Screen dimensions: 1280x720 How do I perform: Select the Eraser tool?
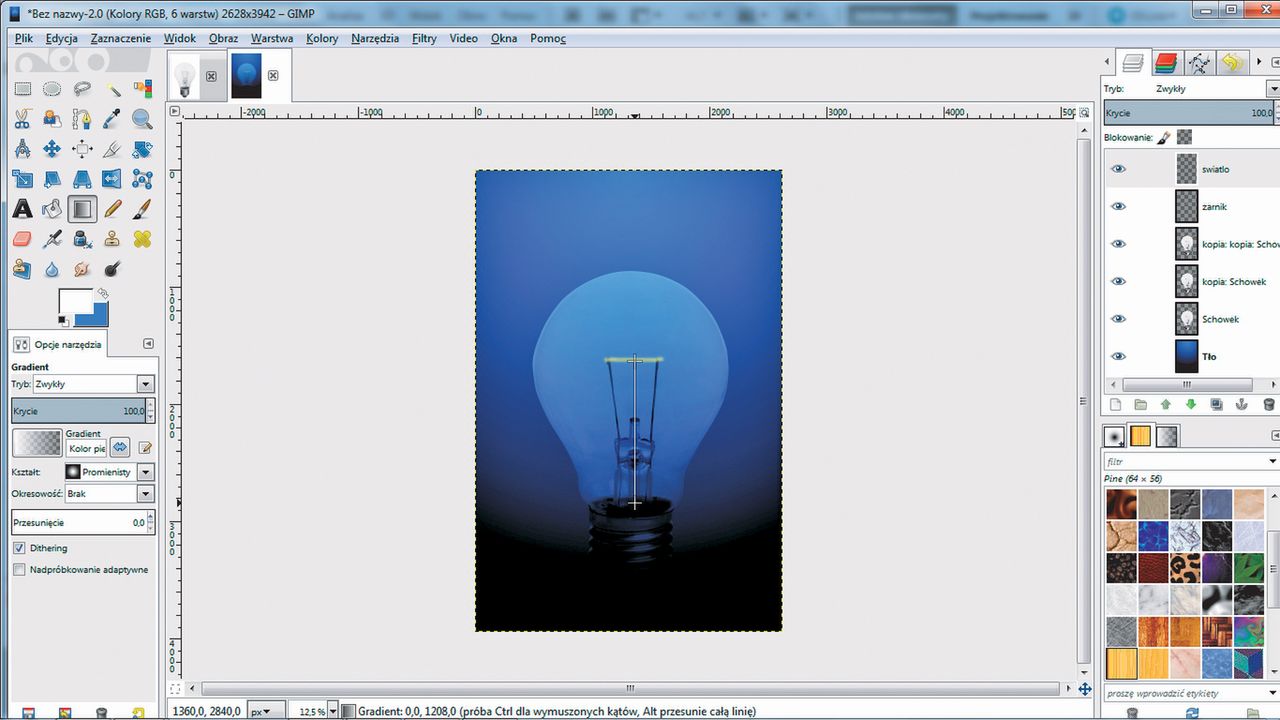(22, 240)
